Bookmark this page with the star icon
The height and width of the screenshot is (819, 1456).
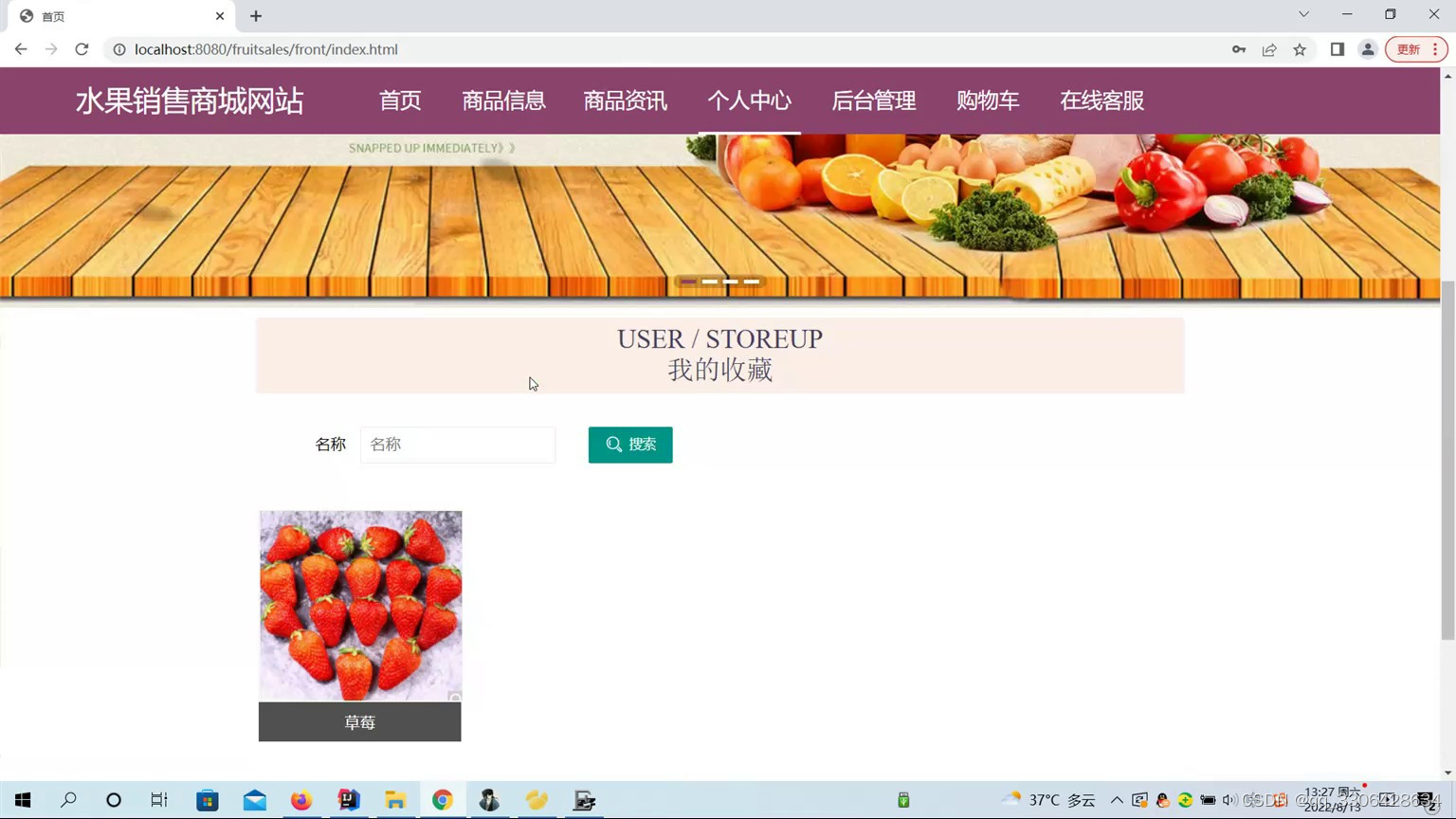1300,49
